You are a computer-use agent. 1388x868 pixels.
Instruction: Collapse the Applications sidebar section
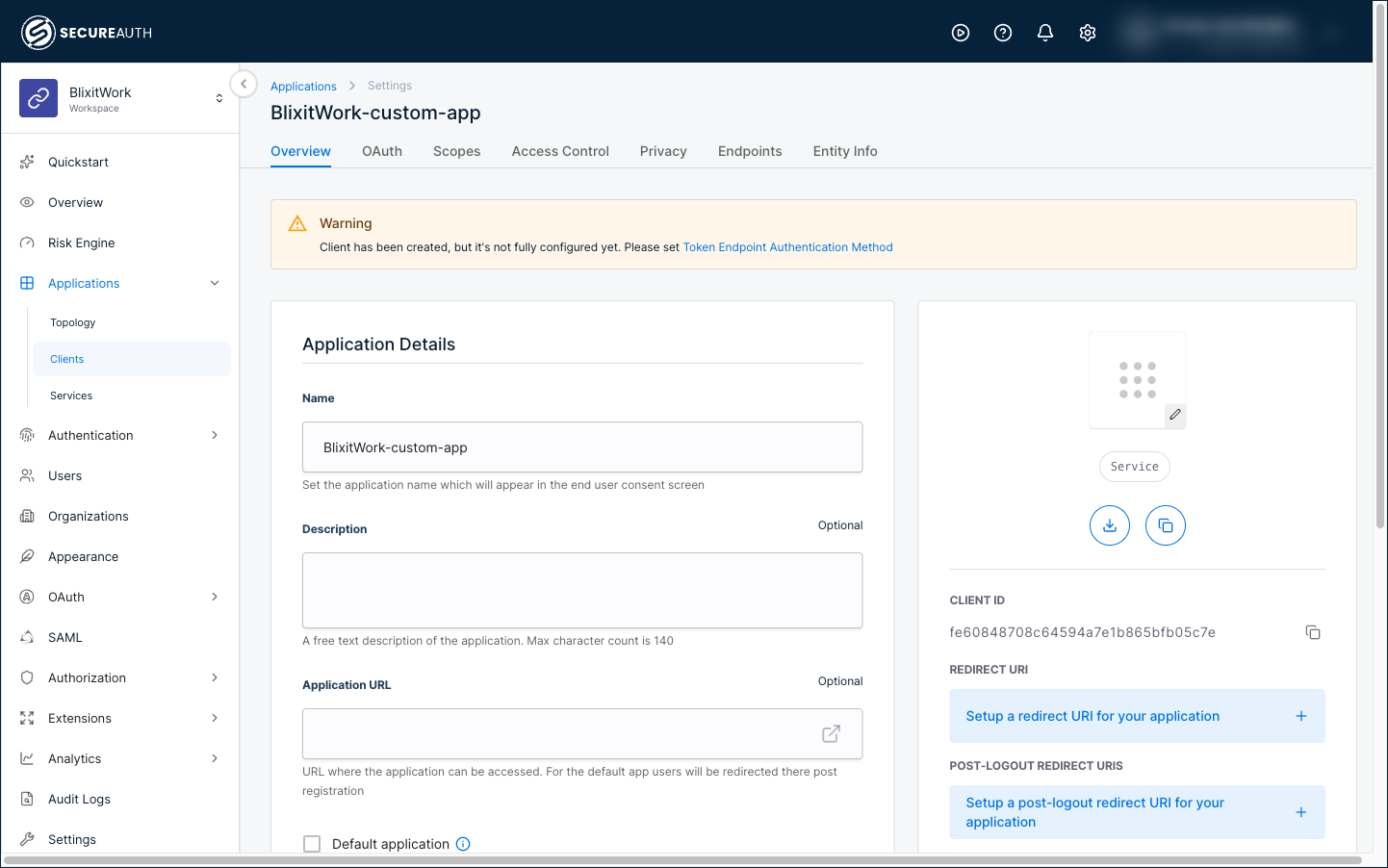point(215,283)
